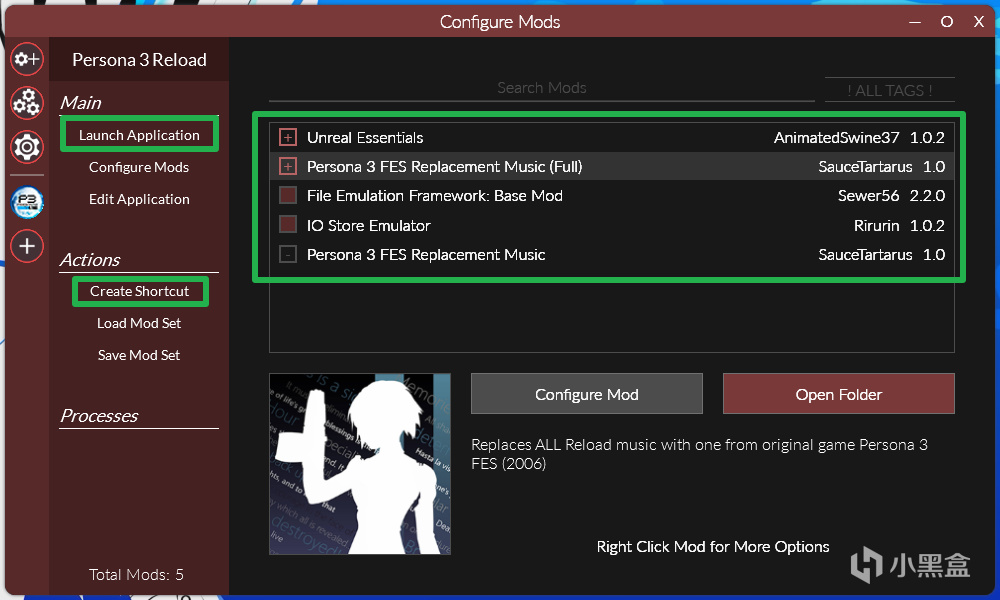This screenshot has width=1000, height=600.
Task: Toggle the Unreal Essentials mod checkbox
Action: click(x=288, y=137)
